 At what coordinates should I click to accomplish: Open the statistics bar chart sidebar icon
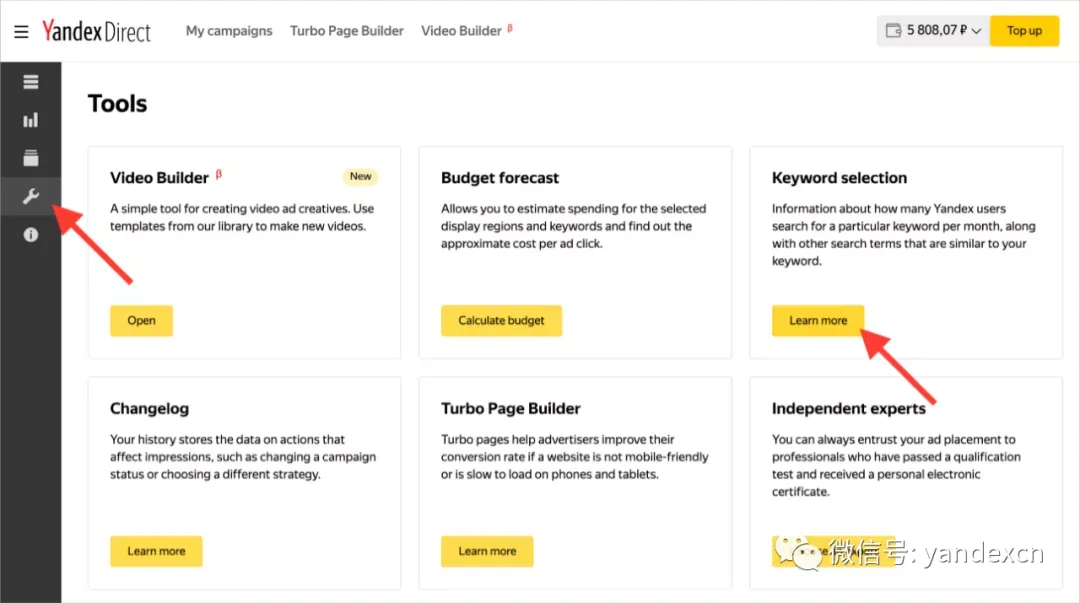tap(30, 121)
